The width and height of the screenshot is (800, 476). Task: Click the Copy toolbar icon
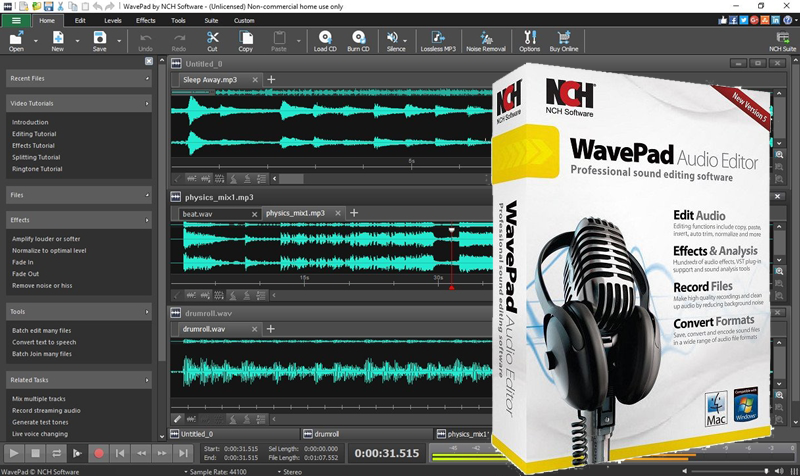tap(245, 41)
